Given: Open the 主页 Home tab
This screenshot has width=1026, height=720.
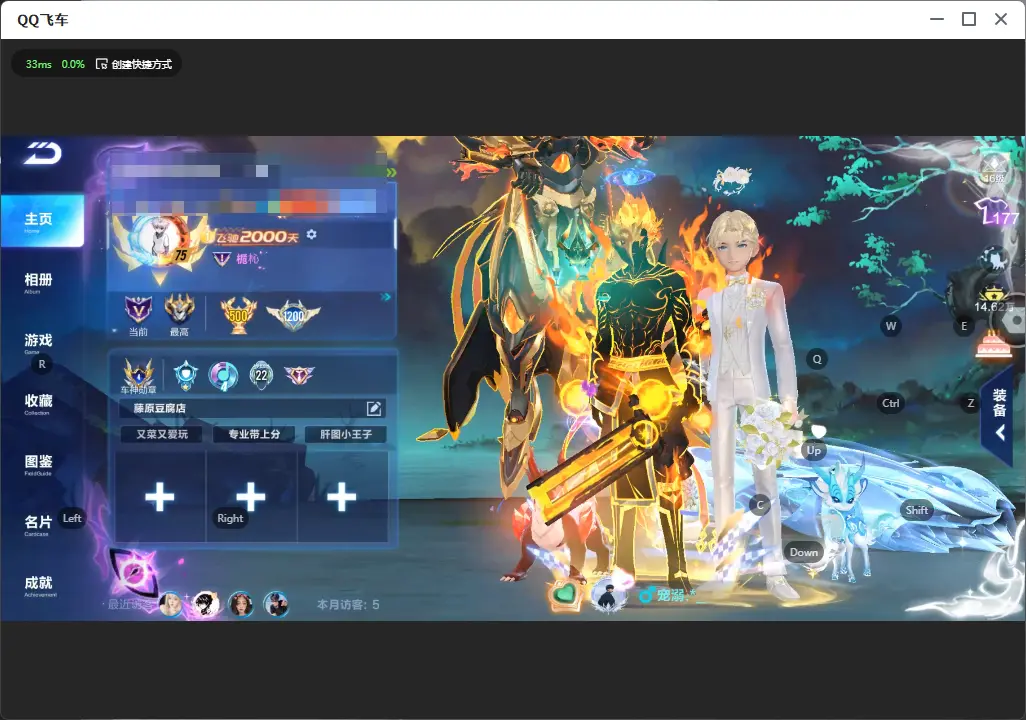Looking at the screenshot, I should 41,221.
